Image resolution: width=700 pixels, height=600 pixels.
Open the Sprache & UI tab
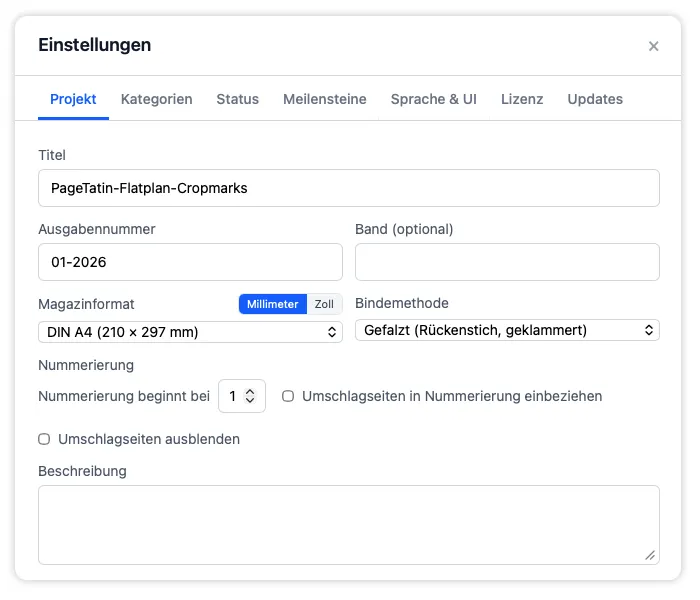(433, 99)
